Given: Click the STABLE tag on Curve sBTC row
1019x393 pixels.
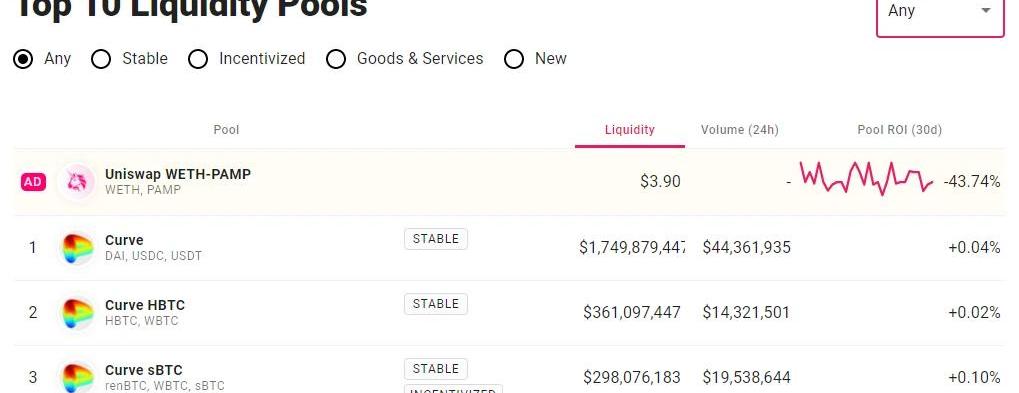Looking at the screenshot, I should (x=435, y=369).
